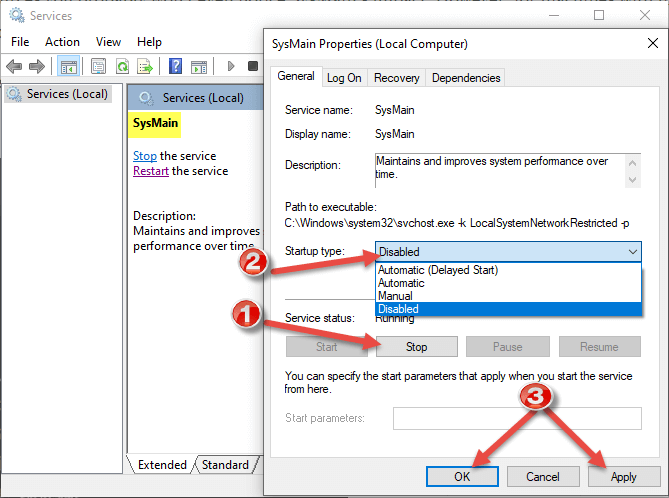
Task: Switch to the Extended view tab
Action: pyautogui.click(x=162, y=465)
